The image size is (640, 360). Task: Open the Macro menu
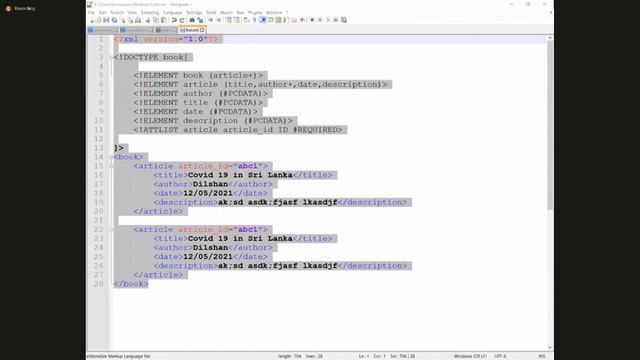[x=227, y=13]
